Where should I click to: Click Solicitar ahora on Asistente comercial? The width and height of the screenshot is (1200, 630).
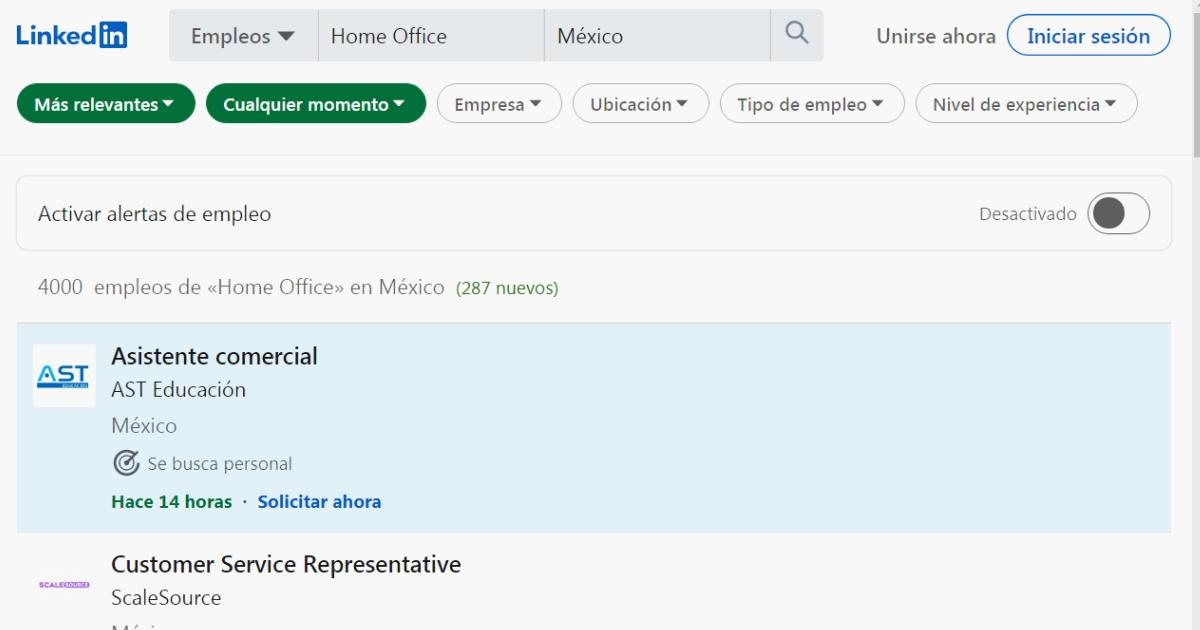[319, 501]
